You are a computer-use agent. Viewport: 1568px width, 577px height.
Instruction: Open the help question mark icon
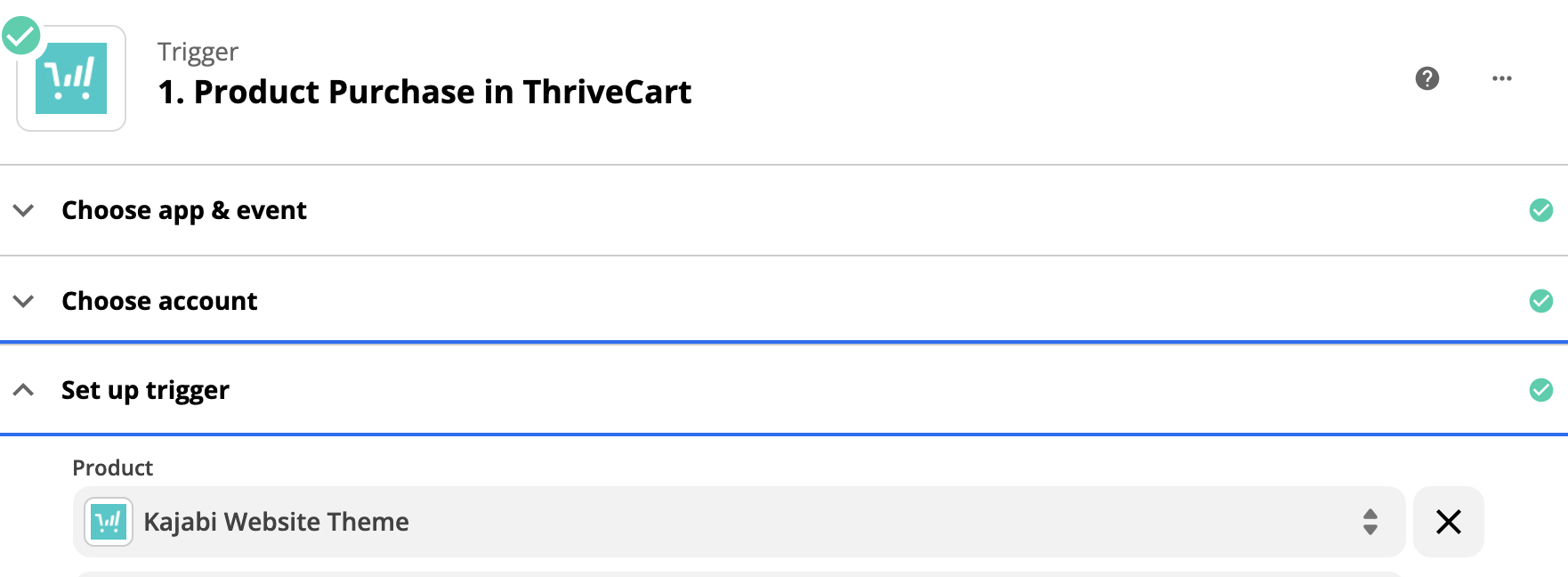1427,78
